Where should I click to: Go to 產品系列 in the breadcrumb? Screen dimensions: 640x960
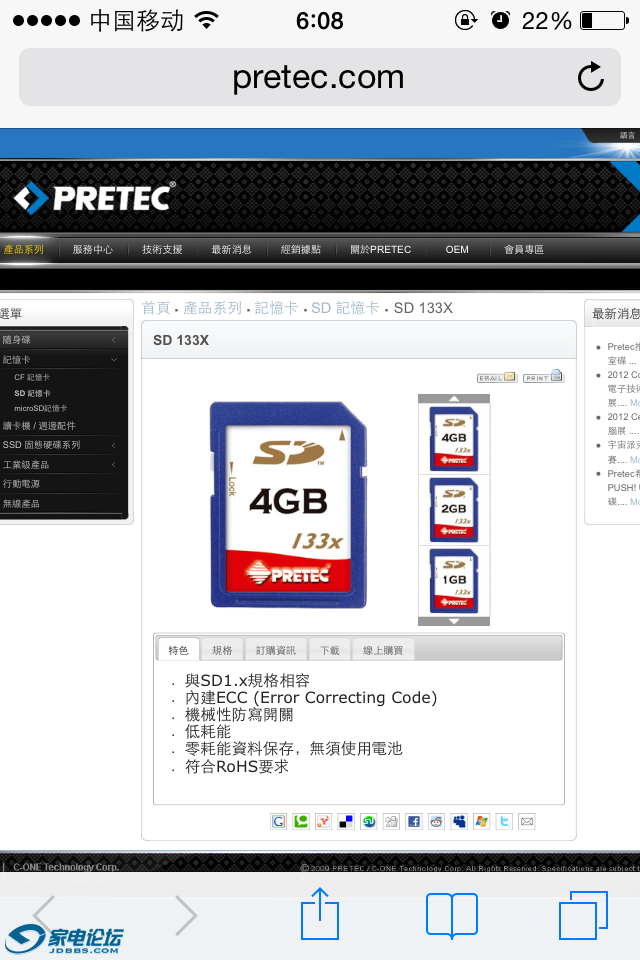(213, 308)
